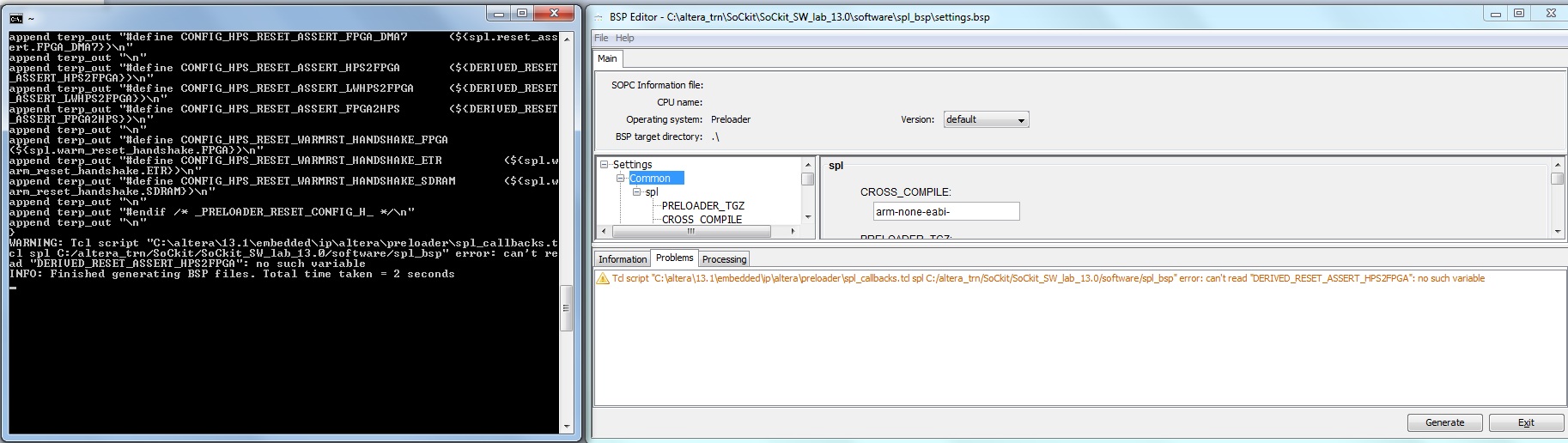Minimize the BSP Editor window
1568x443 pixels.
point(1496,13)
